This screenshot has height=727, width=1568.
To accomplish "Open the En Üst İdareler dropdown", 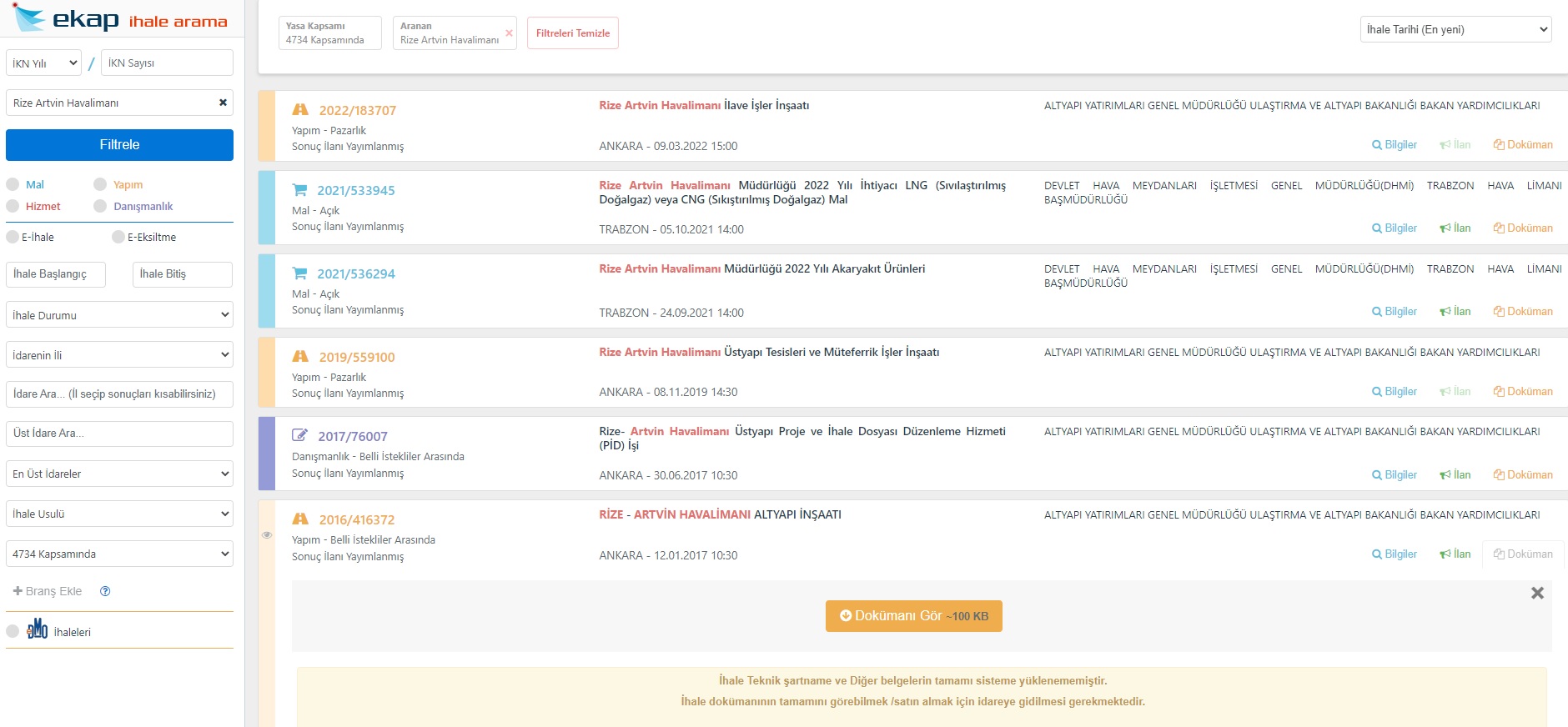I will coord(119,474).
